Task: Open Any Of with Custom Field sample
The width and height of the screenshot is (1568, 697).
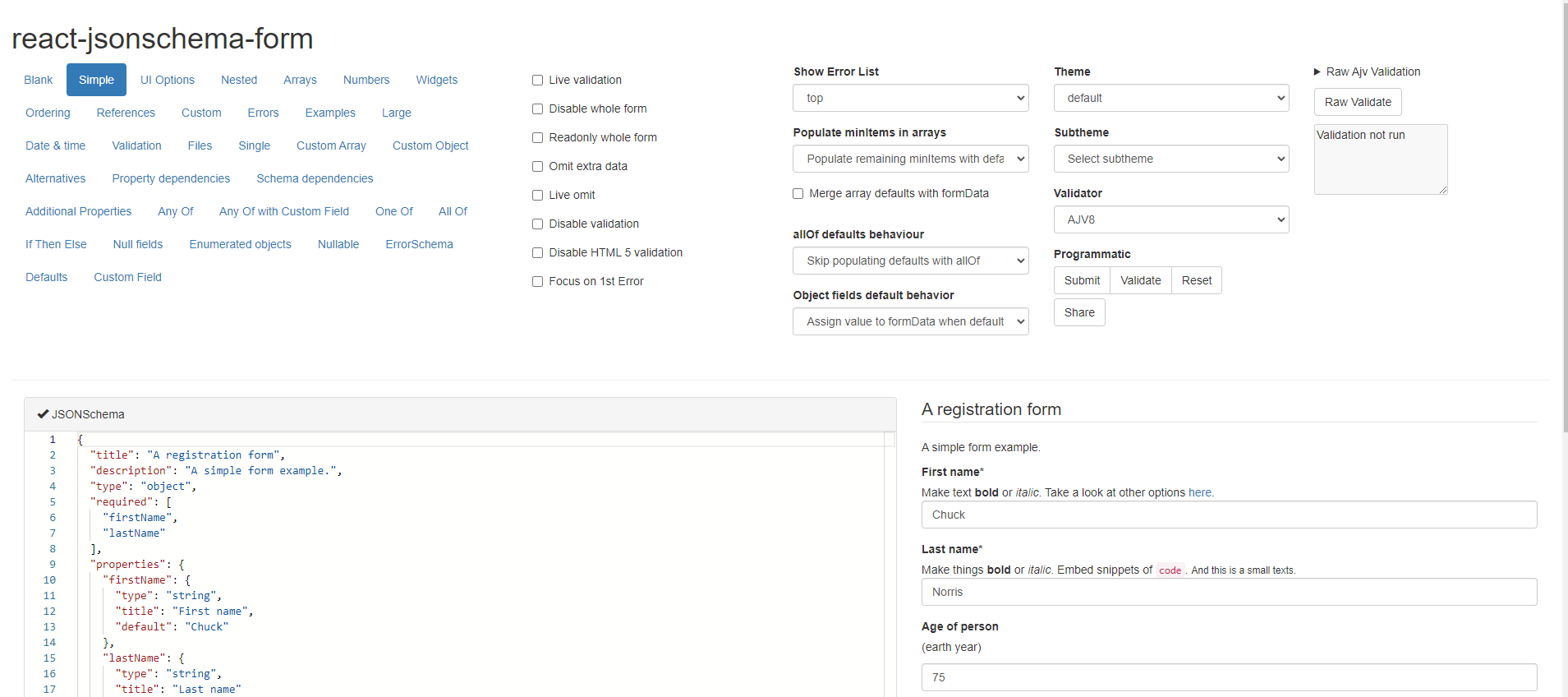Action: tap(284, 211)
